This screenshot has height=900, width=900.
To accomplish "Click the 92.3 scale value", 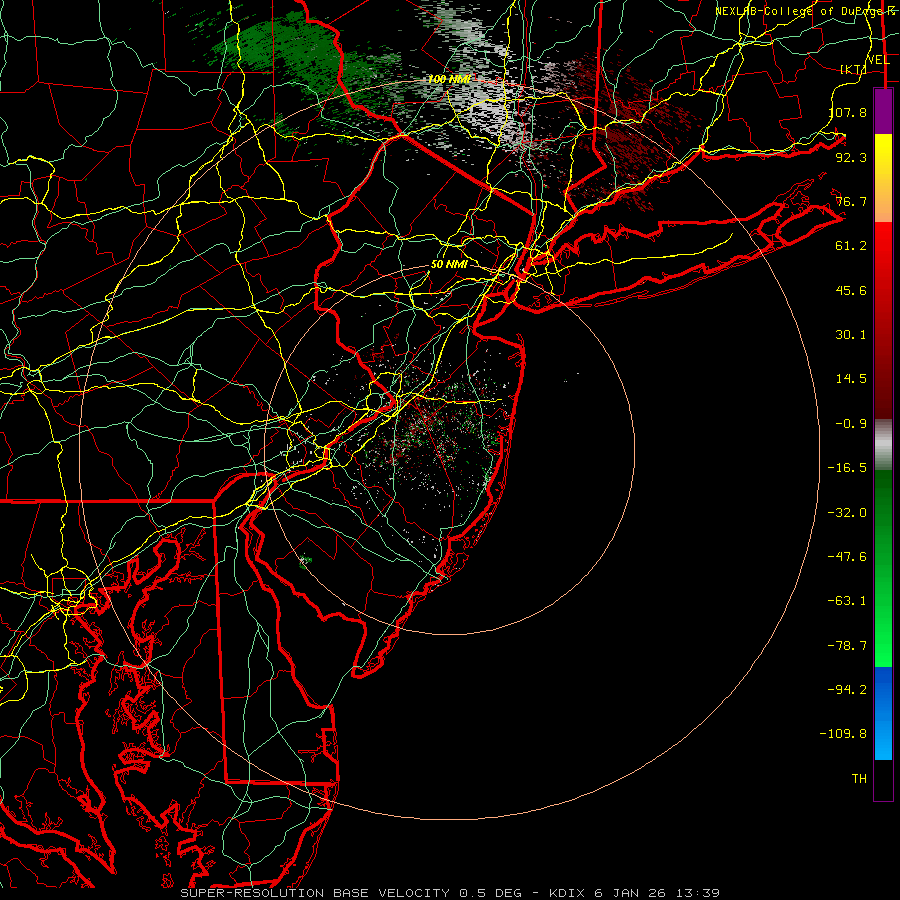I will tap(851, 157).
